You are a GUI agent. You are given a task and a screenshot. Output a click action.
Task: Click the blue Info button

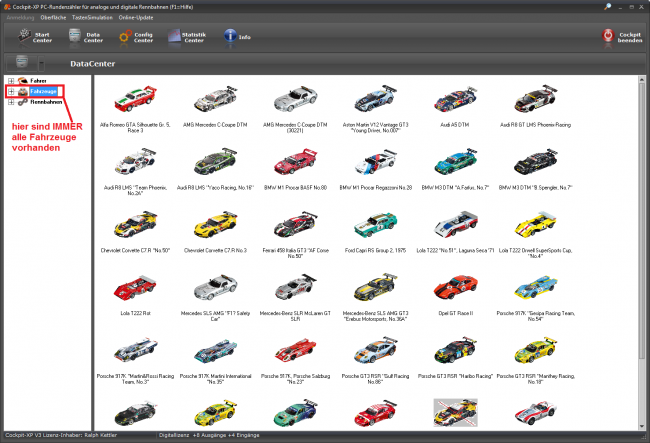pyautogui.click(x=237, y=37)
